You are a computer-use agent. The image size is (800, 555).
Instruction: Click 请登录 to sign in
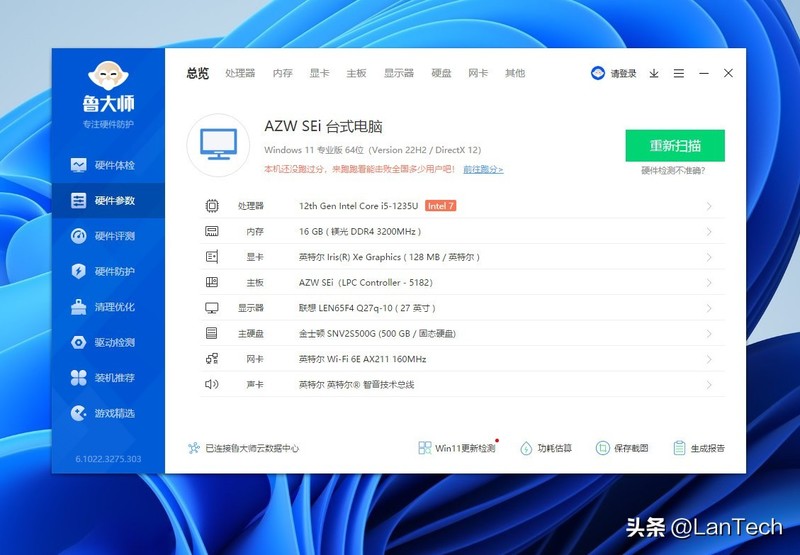[623, 73]
